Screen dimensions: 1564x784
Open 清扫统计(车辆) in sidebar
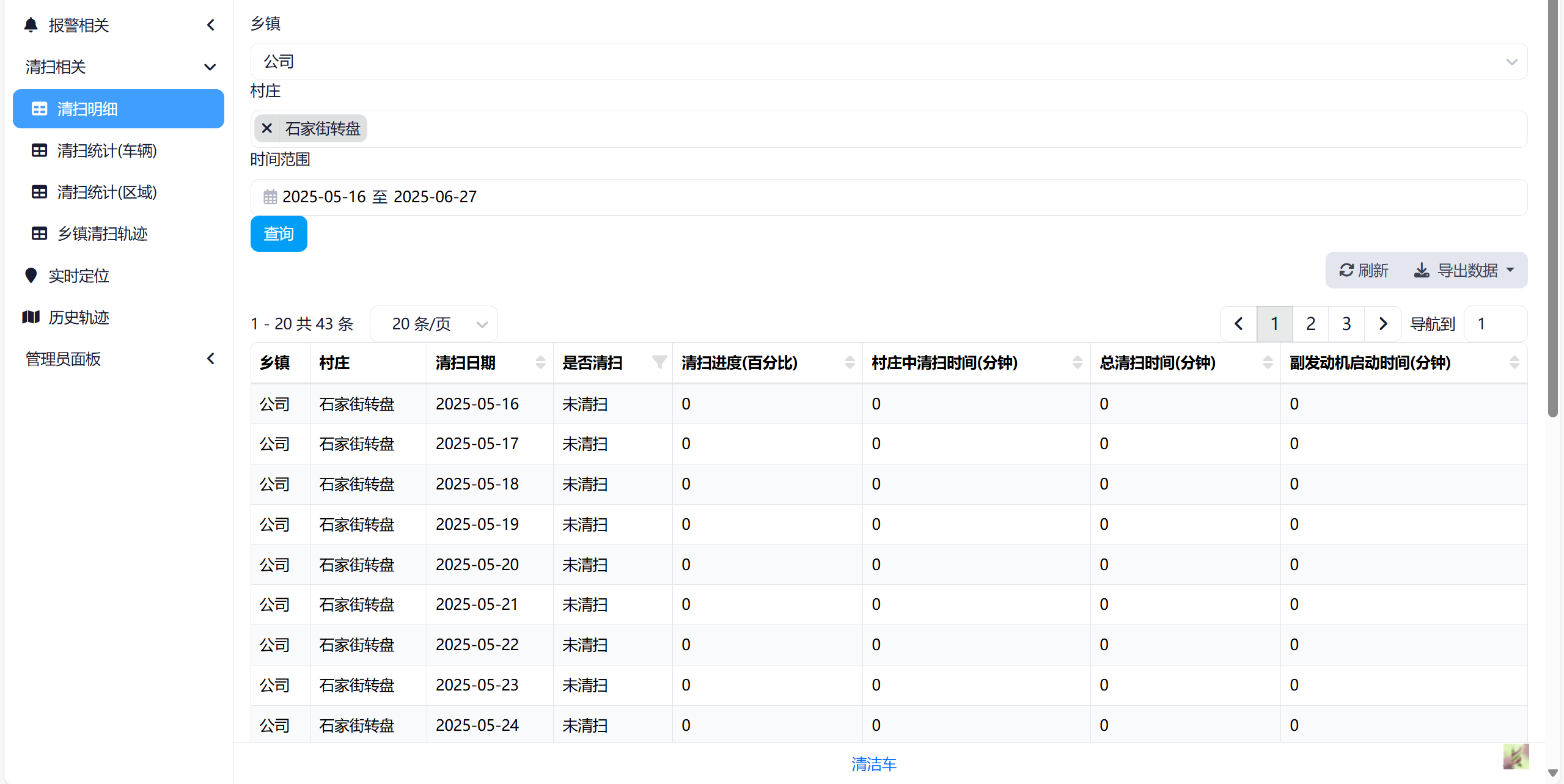pyautogui.click(x=107, y=150)
